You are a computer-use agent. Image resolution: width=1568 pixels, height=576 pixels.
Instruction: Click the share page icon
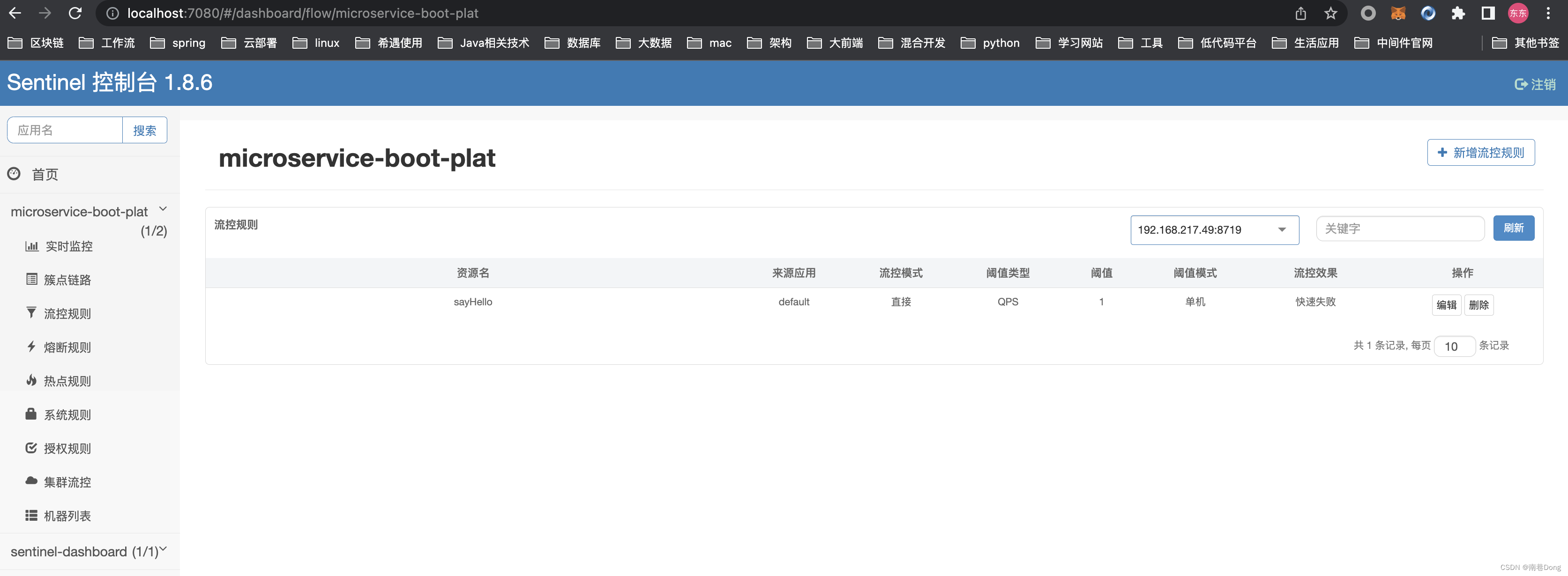(x=1301, y=13)
